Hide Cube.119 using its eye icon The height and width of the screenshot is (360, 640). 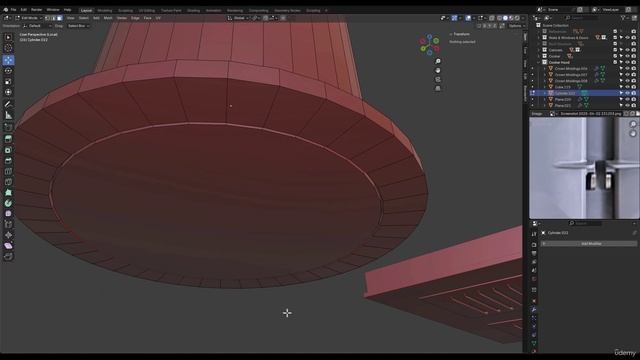click(x=627, y=87)
